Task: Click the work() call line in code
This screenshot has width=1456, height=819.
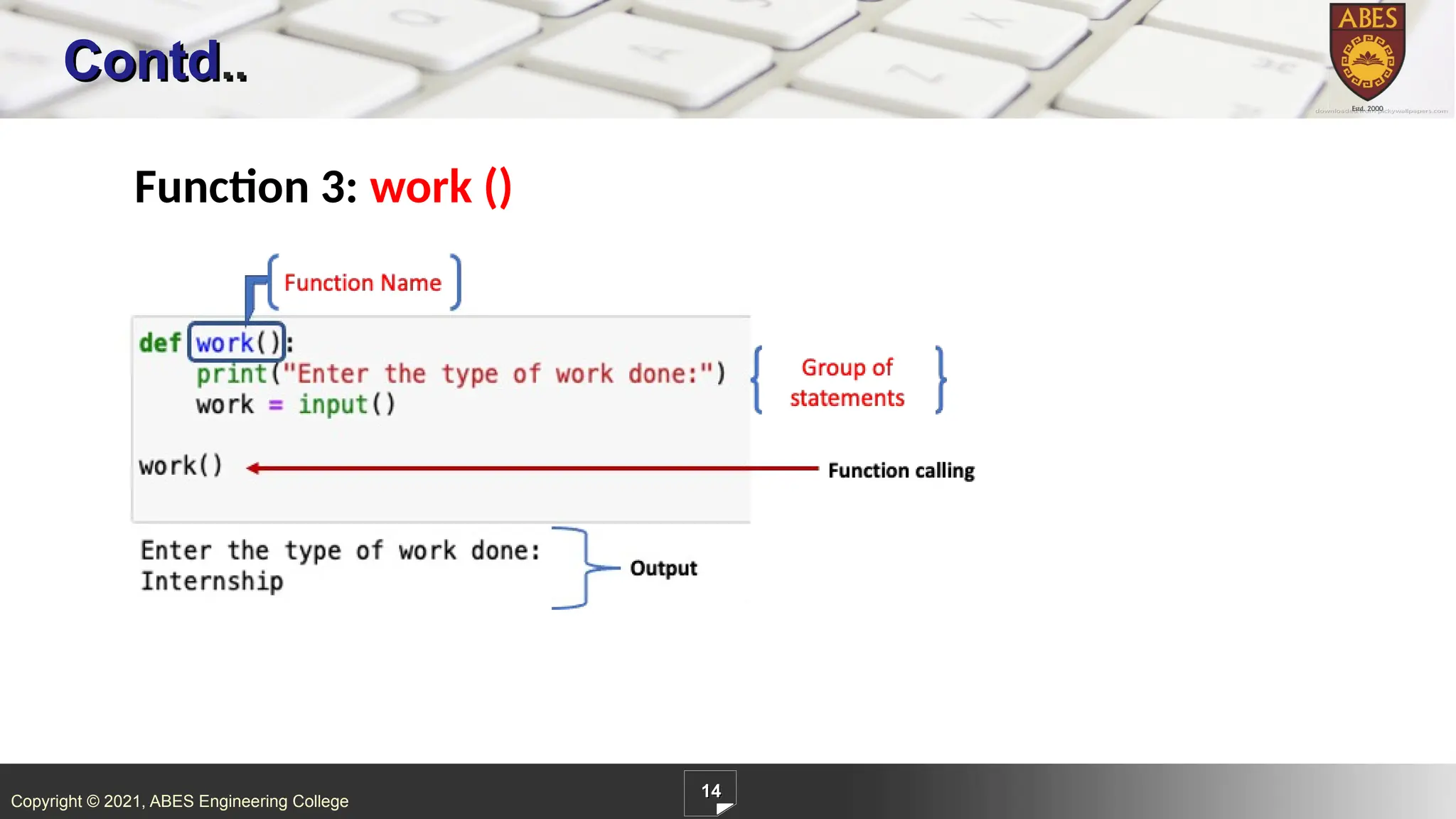Action: coord(181,466)
